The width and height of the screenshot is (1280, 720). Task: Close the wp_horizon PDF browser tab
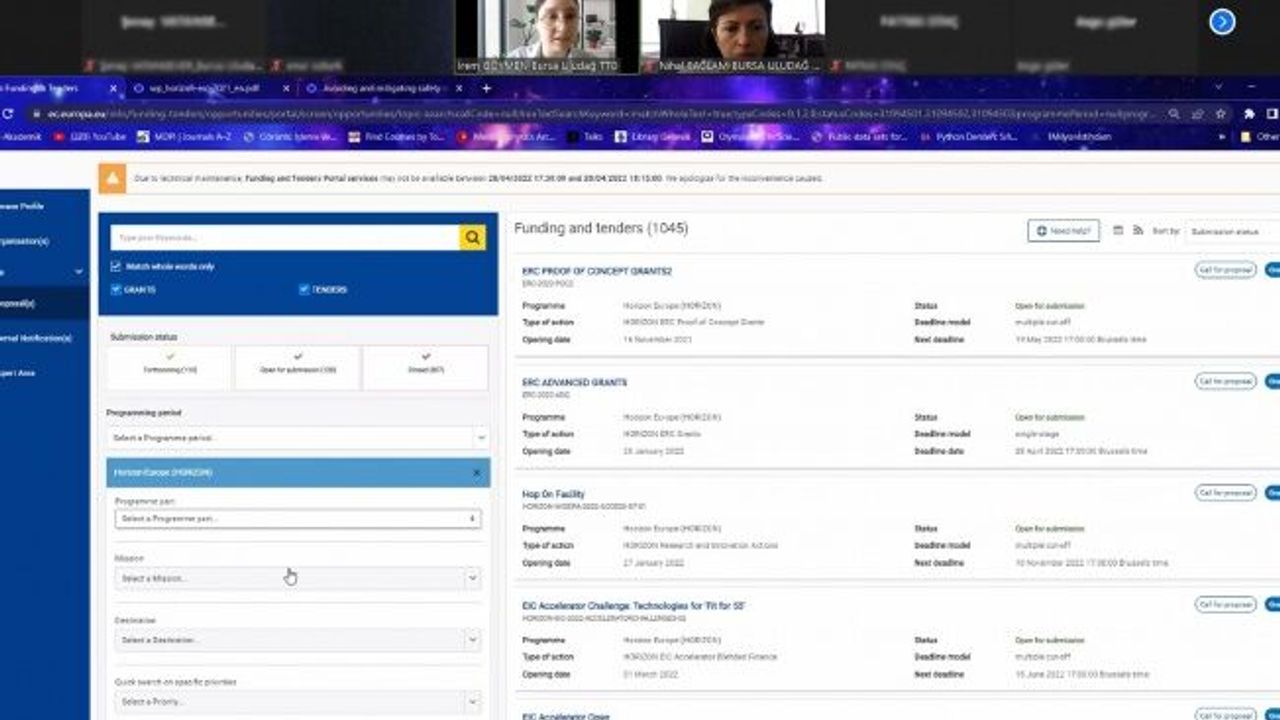284,88
